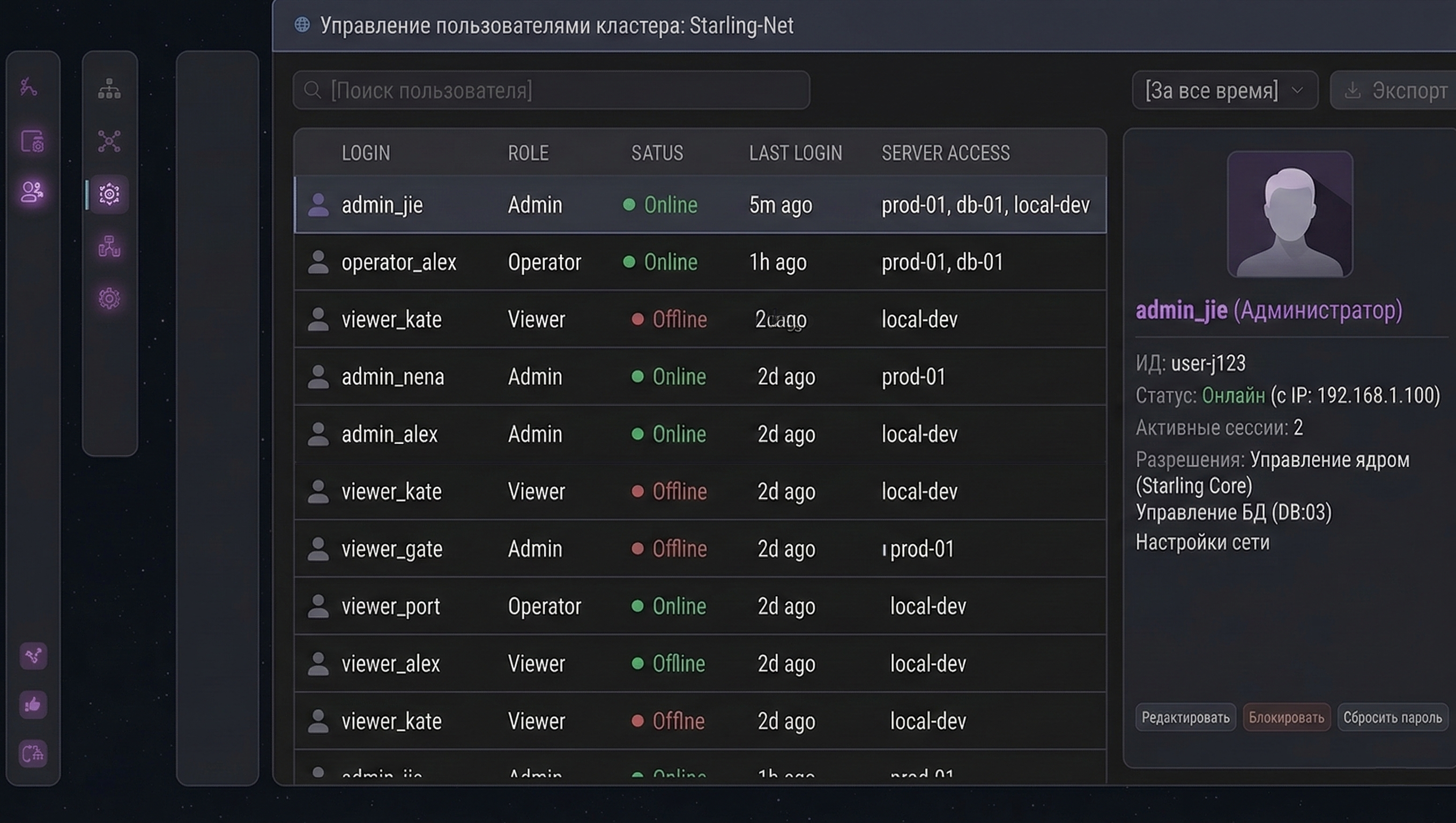Open the flowchart diagram icon
The width and height of the screenshot is (1456, 823).
(109, 246)
